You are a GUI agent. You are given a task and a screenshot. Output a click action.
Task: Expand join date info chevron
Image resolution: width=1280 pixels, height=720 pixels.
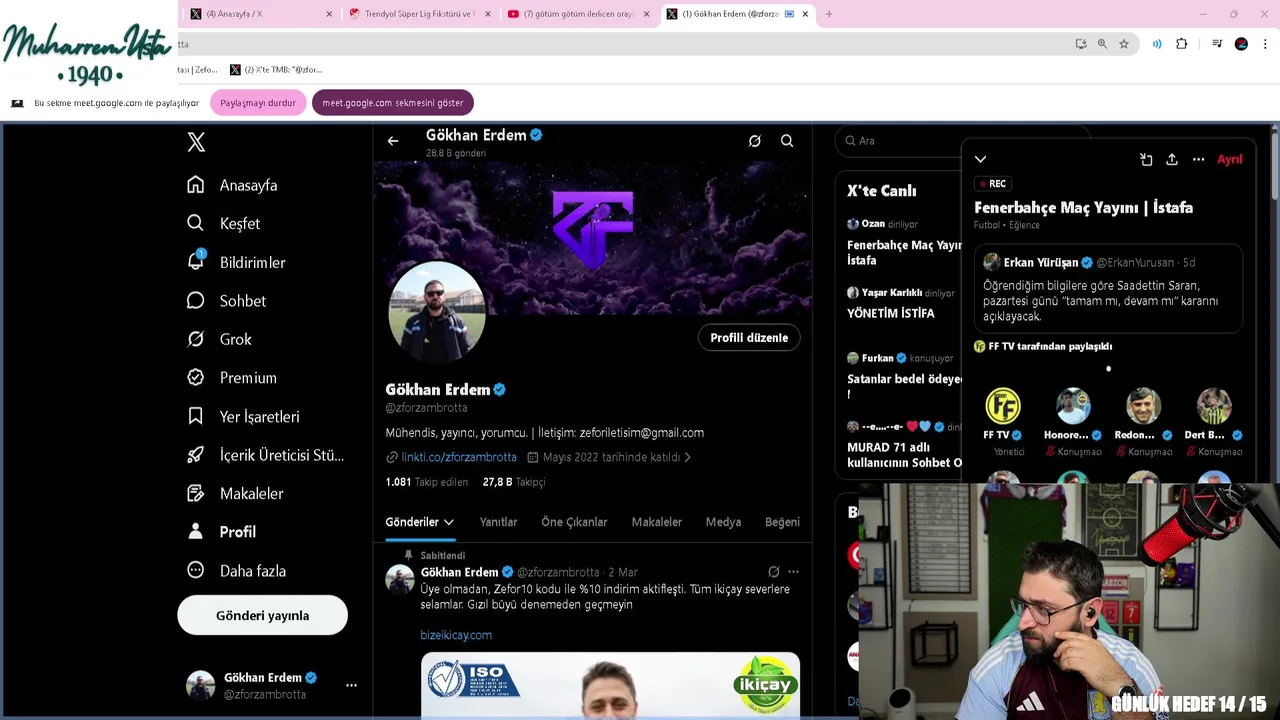(687, 457)
